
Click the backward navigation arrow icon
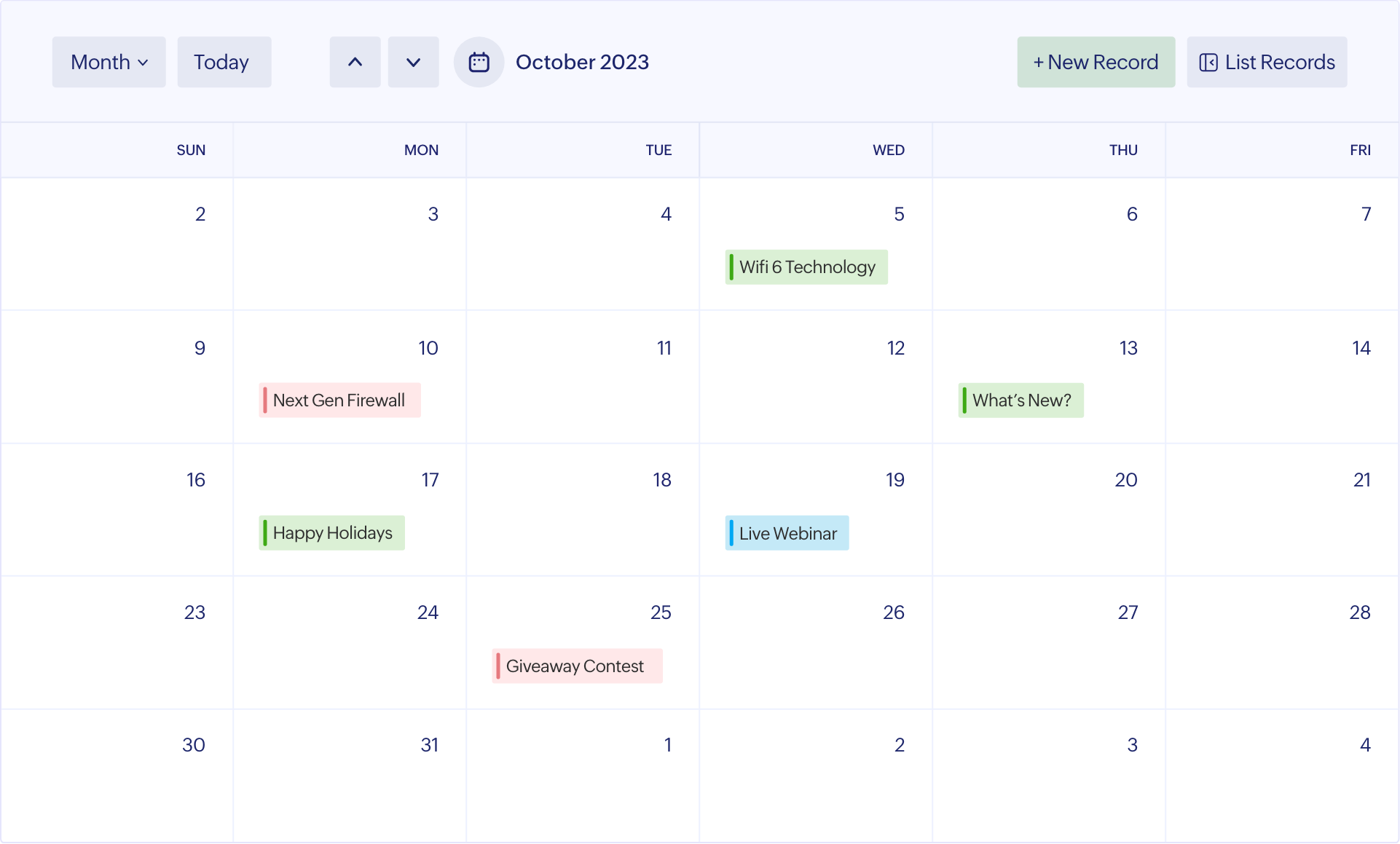pyautogui.click(x=355, y=62)
